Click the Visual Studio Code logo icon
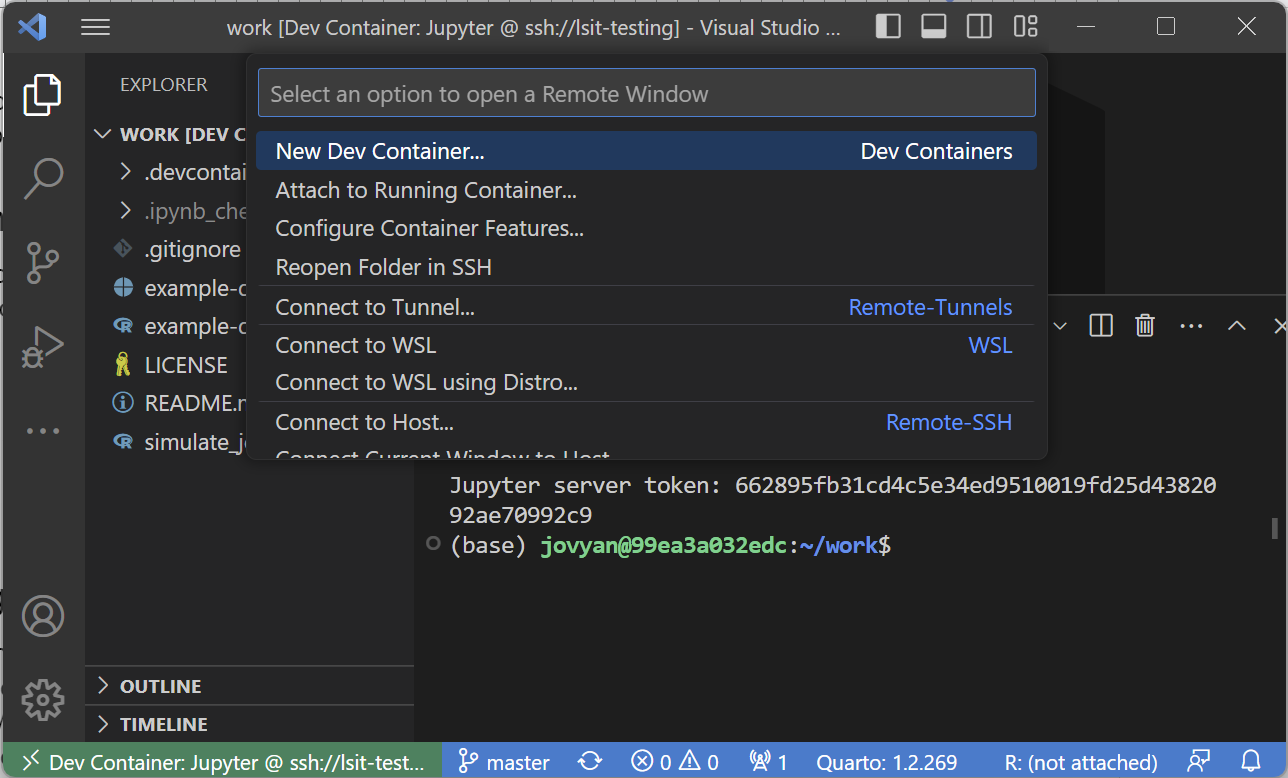This screenshot has width=1288, height=778. pos(32,27)
